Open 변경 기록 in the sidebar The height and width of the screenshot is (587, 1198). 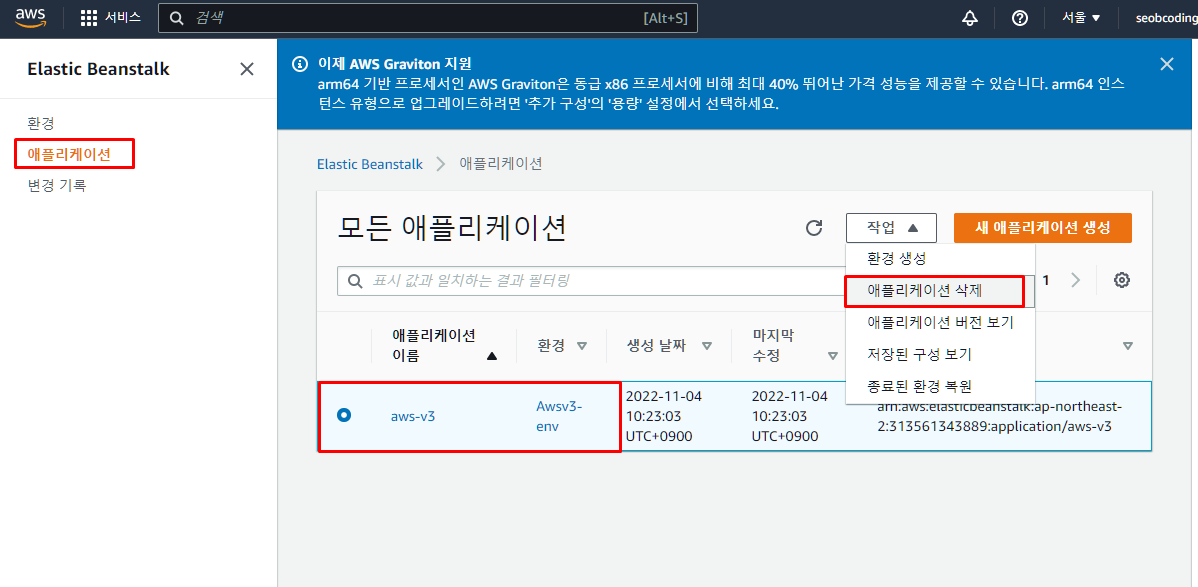click(57, 185)
